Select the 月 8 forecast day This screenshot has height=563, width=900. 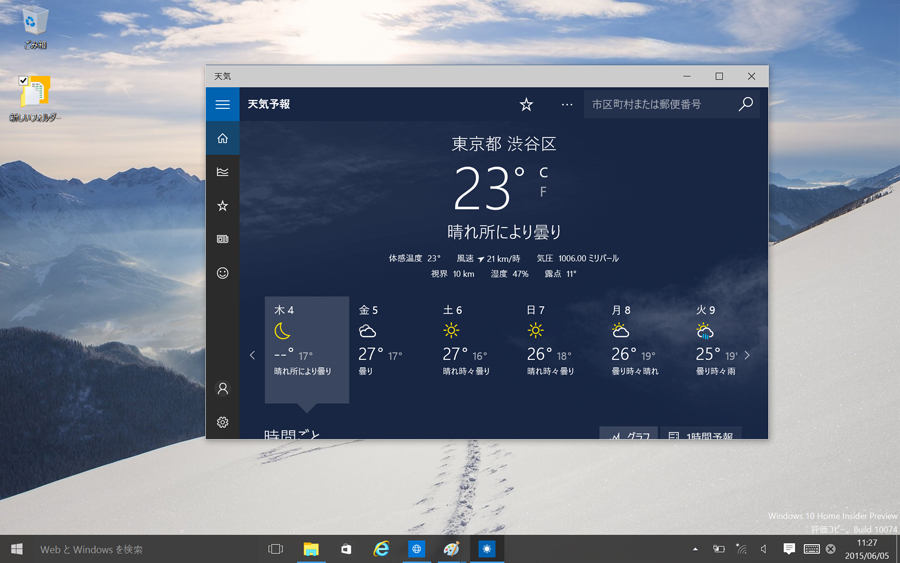644,350
